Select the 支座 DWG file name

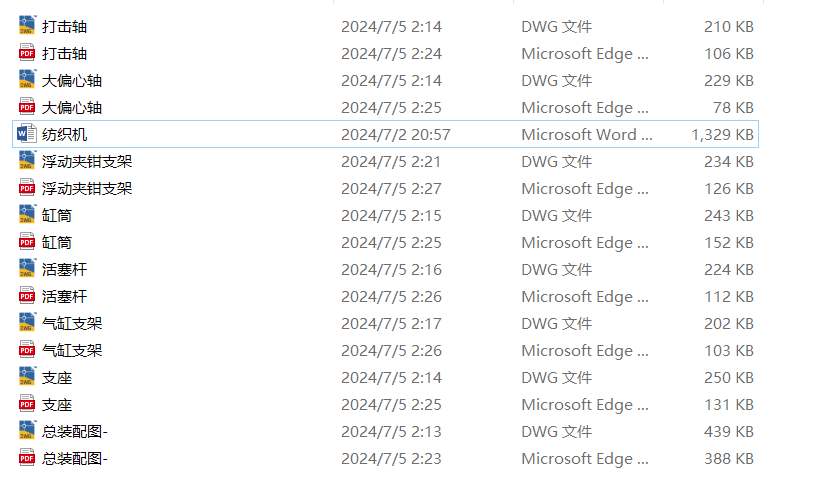57,378
